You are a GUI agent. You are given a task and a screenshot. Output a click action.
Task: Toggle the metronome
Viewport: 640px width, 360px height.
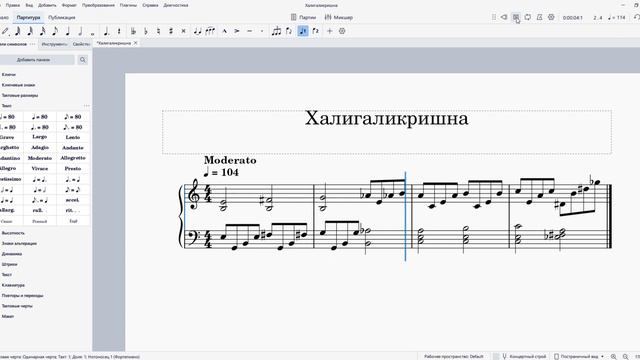pos(540,17)
